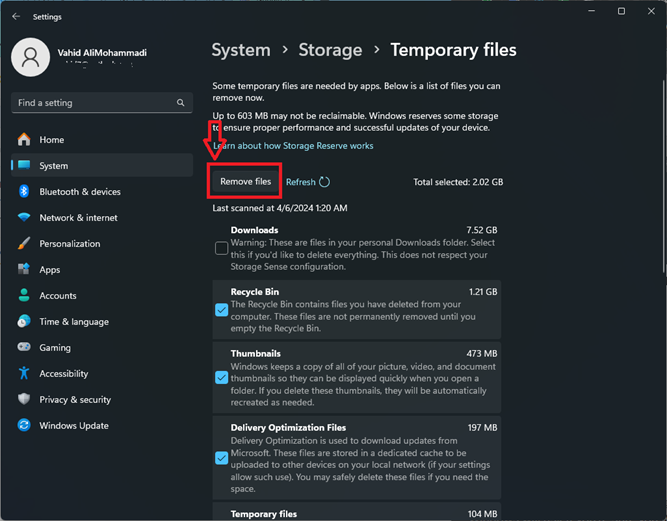The width and height of the screenshot is (667, 521).
Task: Open Accounts settings page
Action: [x=102, y=295]
